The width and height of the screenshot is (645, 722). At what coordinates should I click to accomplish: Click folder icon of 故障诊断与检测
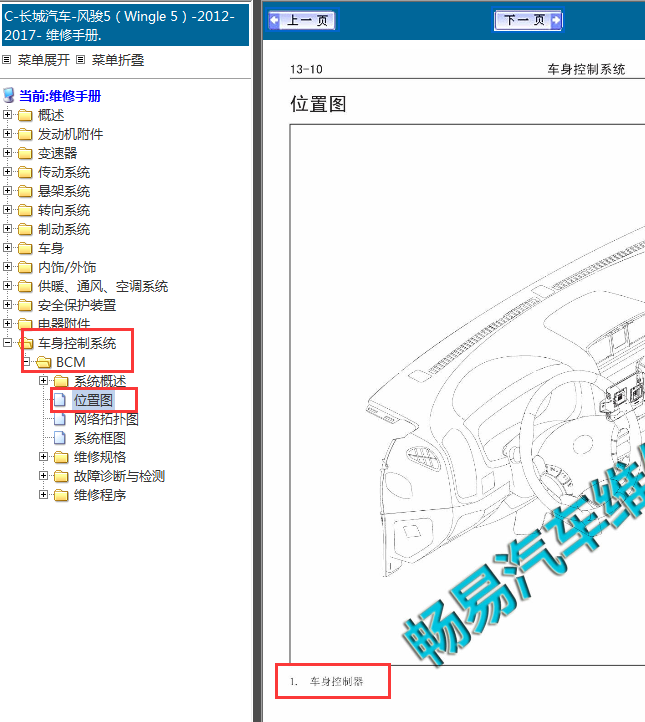[x=61, y=476]
